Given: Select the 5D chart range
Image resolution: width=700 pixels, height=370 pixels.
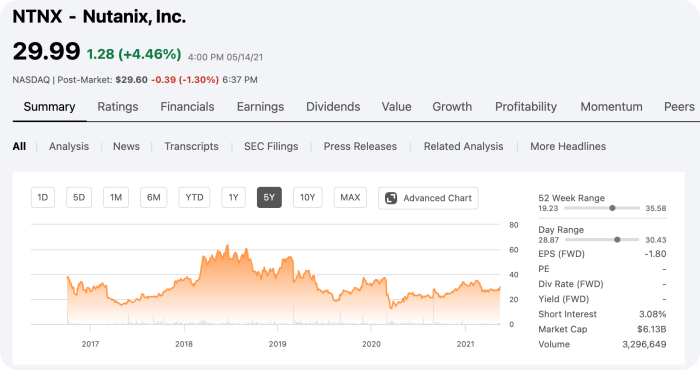Looking at the screenshot, I should click(79, 198).
